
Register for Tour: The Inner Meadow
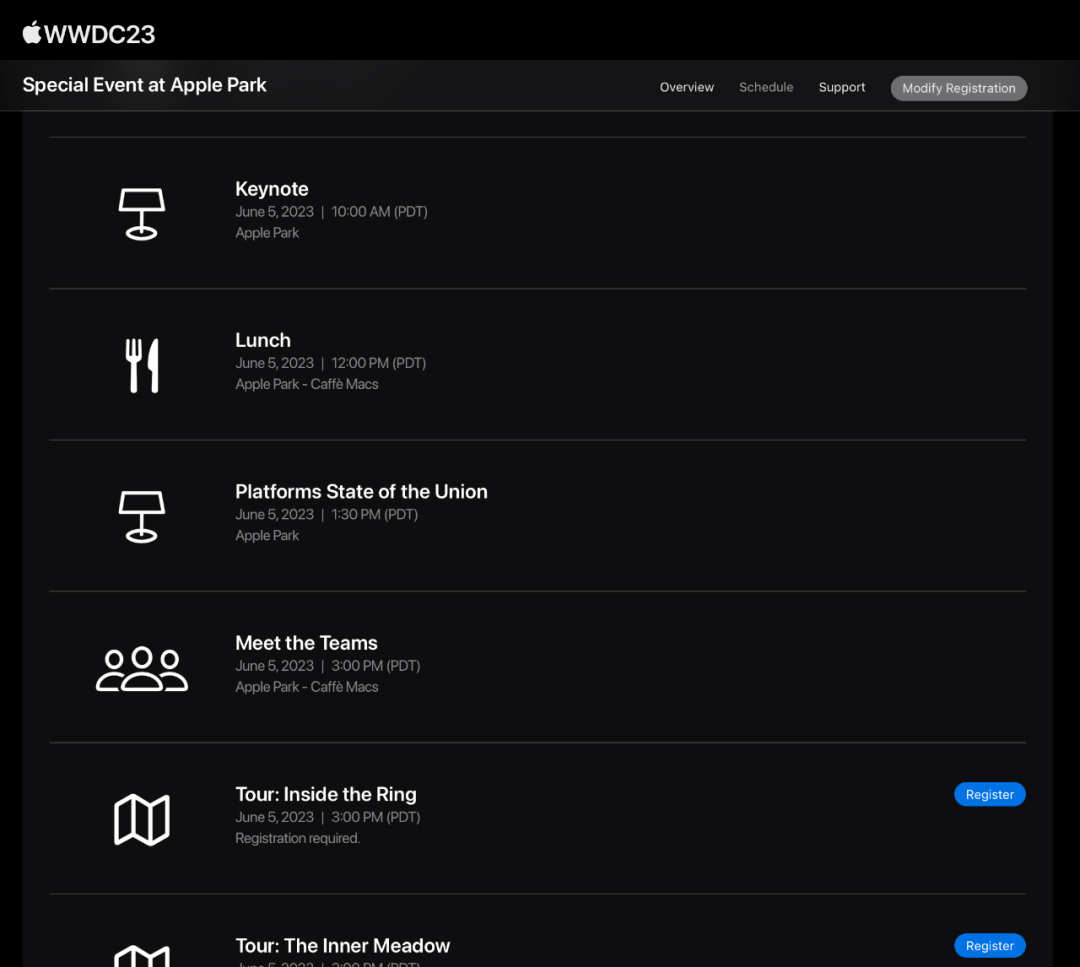[989, 945]
